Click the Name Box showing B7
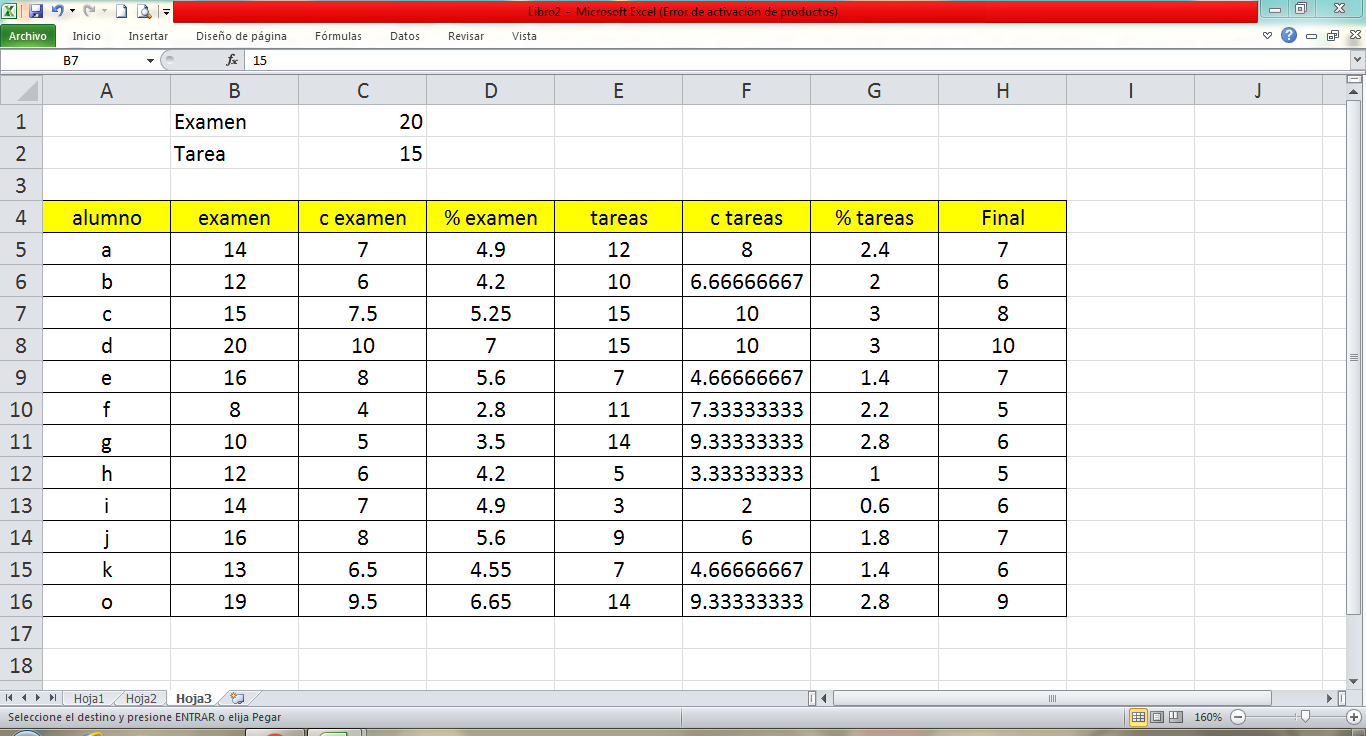 pos(71,61)
